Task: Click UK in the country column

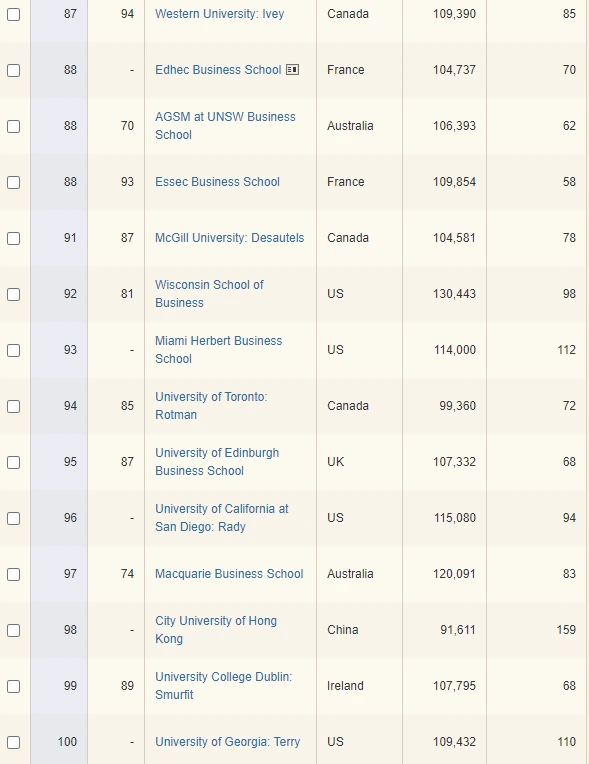Action: tap(335, 462)
